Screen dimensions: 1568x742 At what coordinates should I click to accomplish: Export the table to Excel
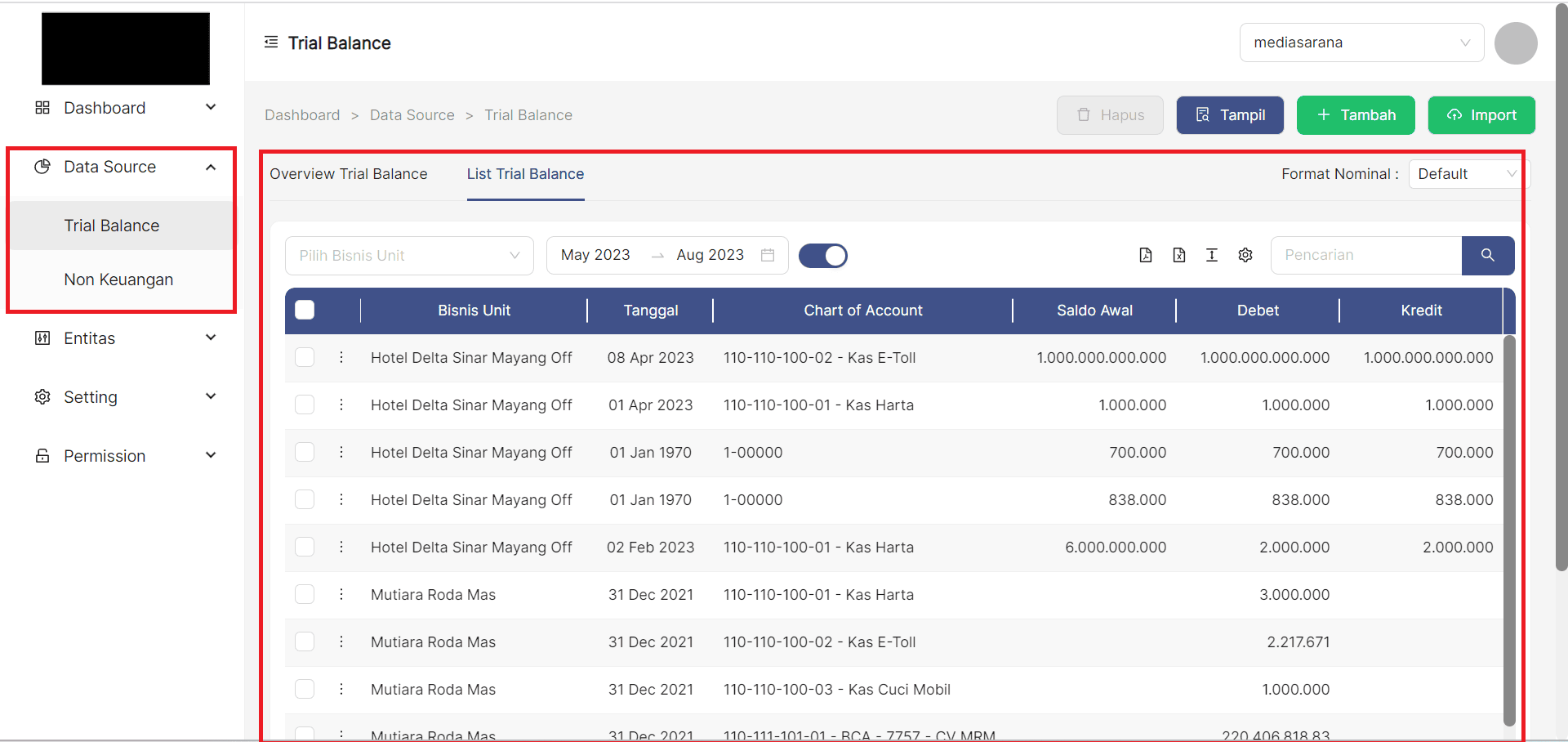coord(1178,255)
